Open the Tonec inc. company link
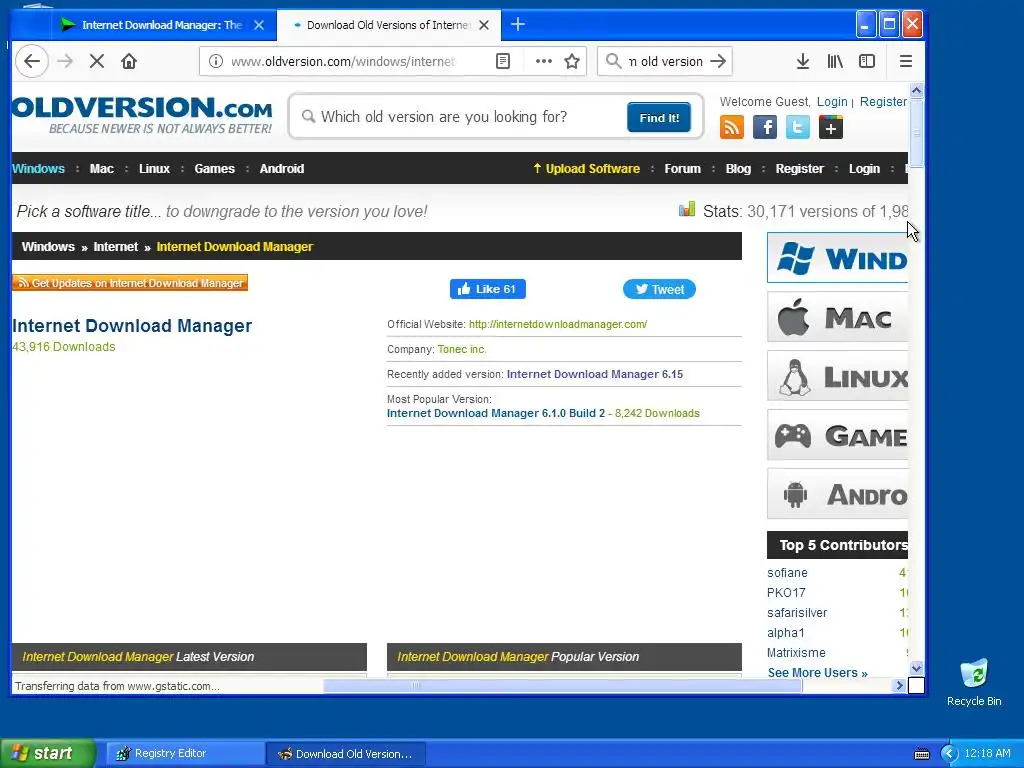The image size is (1024, 768). pos(462,349)
